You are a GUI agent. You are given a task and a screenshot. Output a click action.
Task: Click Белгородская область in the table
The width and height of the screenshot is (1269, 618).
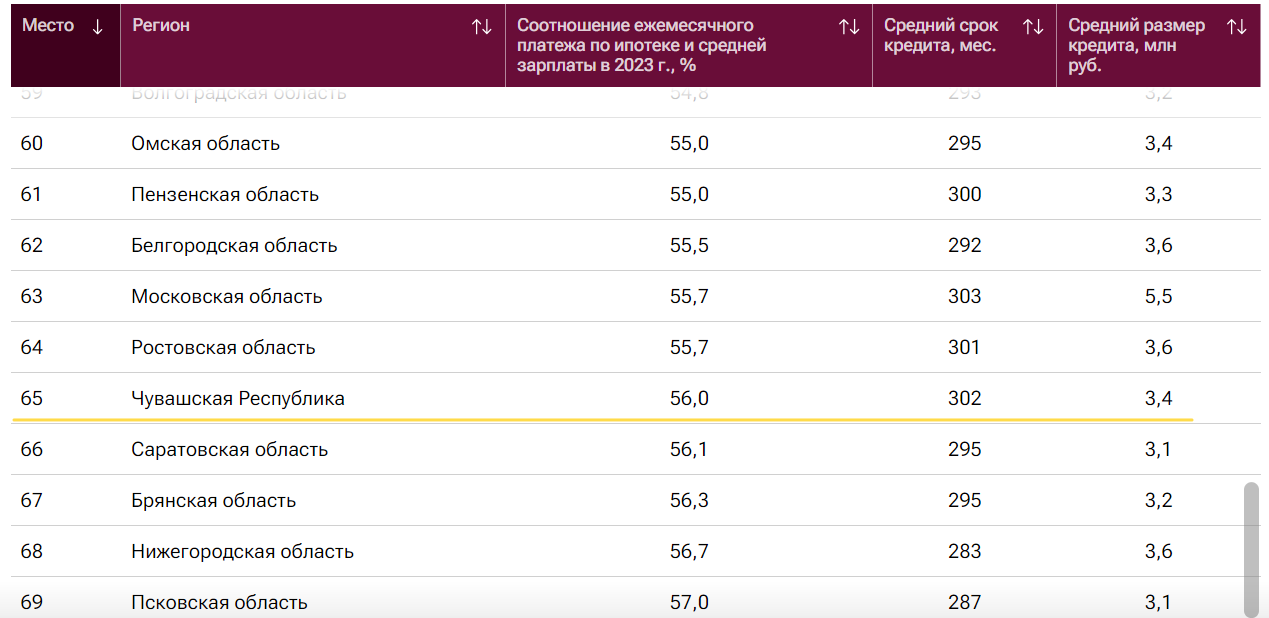coord(234,246)
